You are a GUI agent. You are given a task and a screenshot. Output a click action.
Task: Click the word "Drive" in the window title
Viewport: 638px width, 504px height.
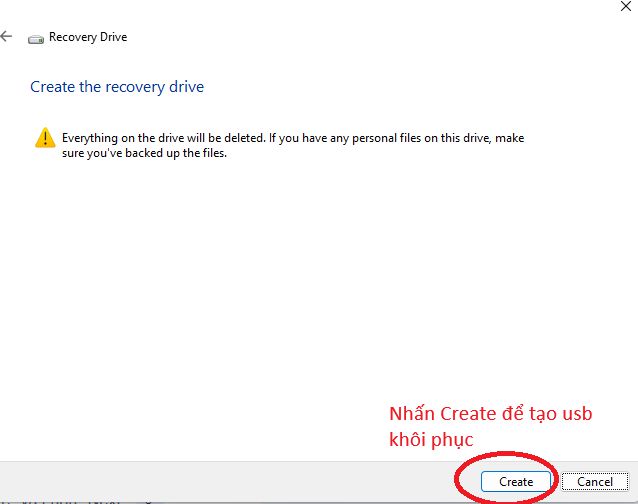click(111, 38)
